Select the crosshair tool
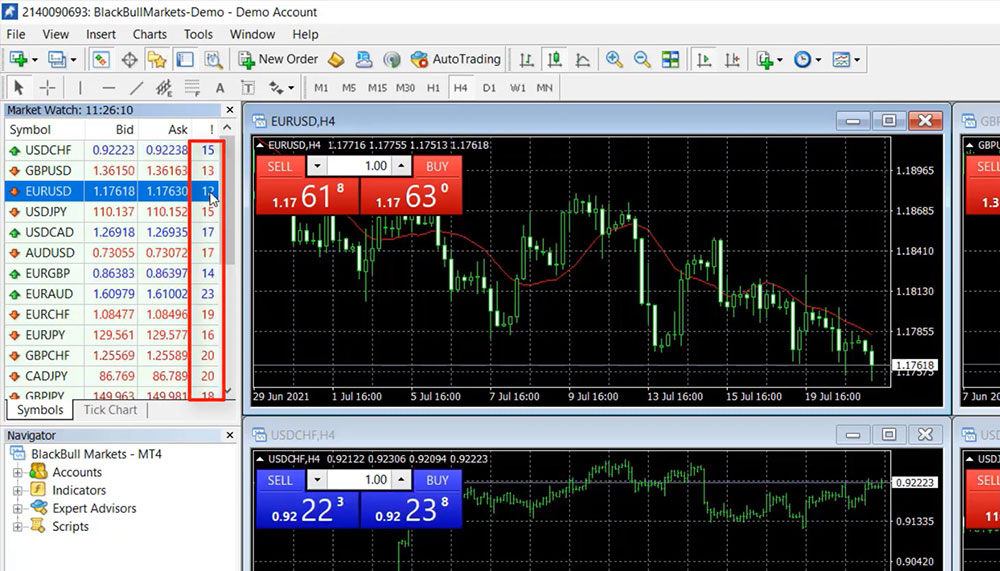The height and width of the screenshot is (571, 1000). click(x=48, y=87)
